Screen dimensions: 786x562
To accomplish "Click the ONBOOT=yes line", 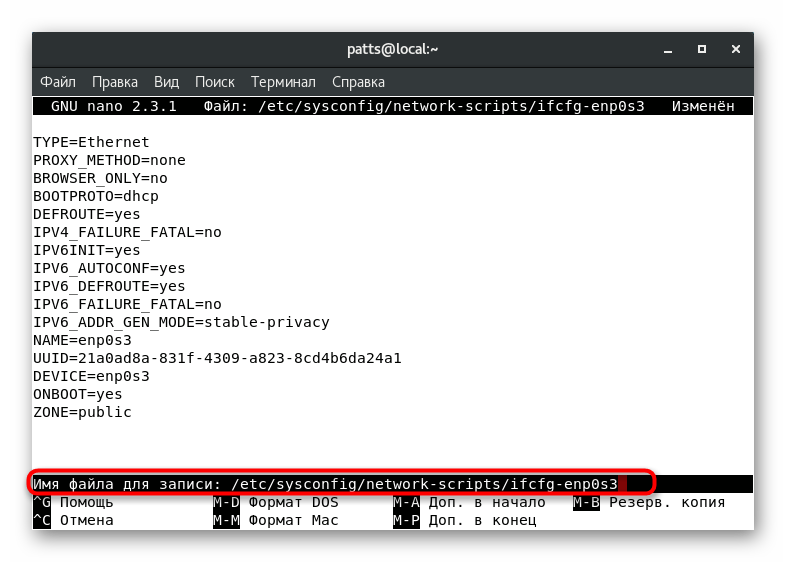I will (78, 395).
